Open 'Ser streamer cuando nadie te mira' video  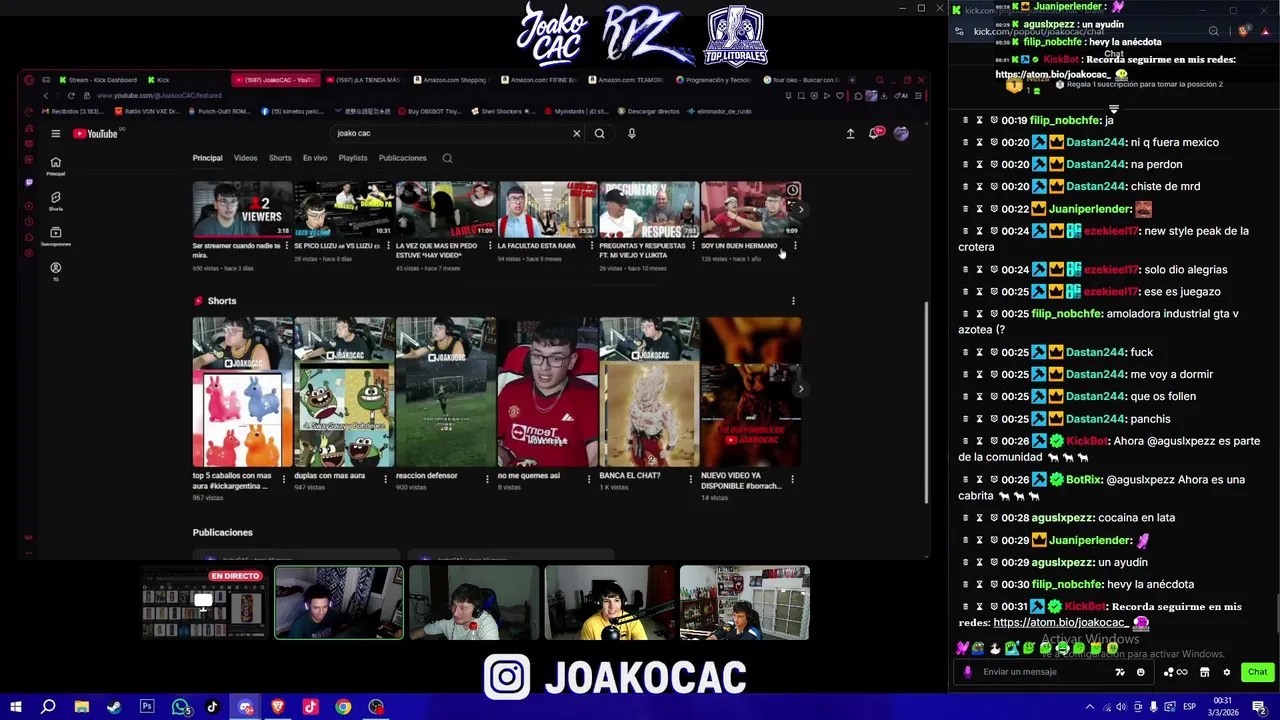click(242, 209)
